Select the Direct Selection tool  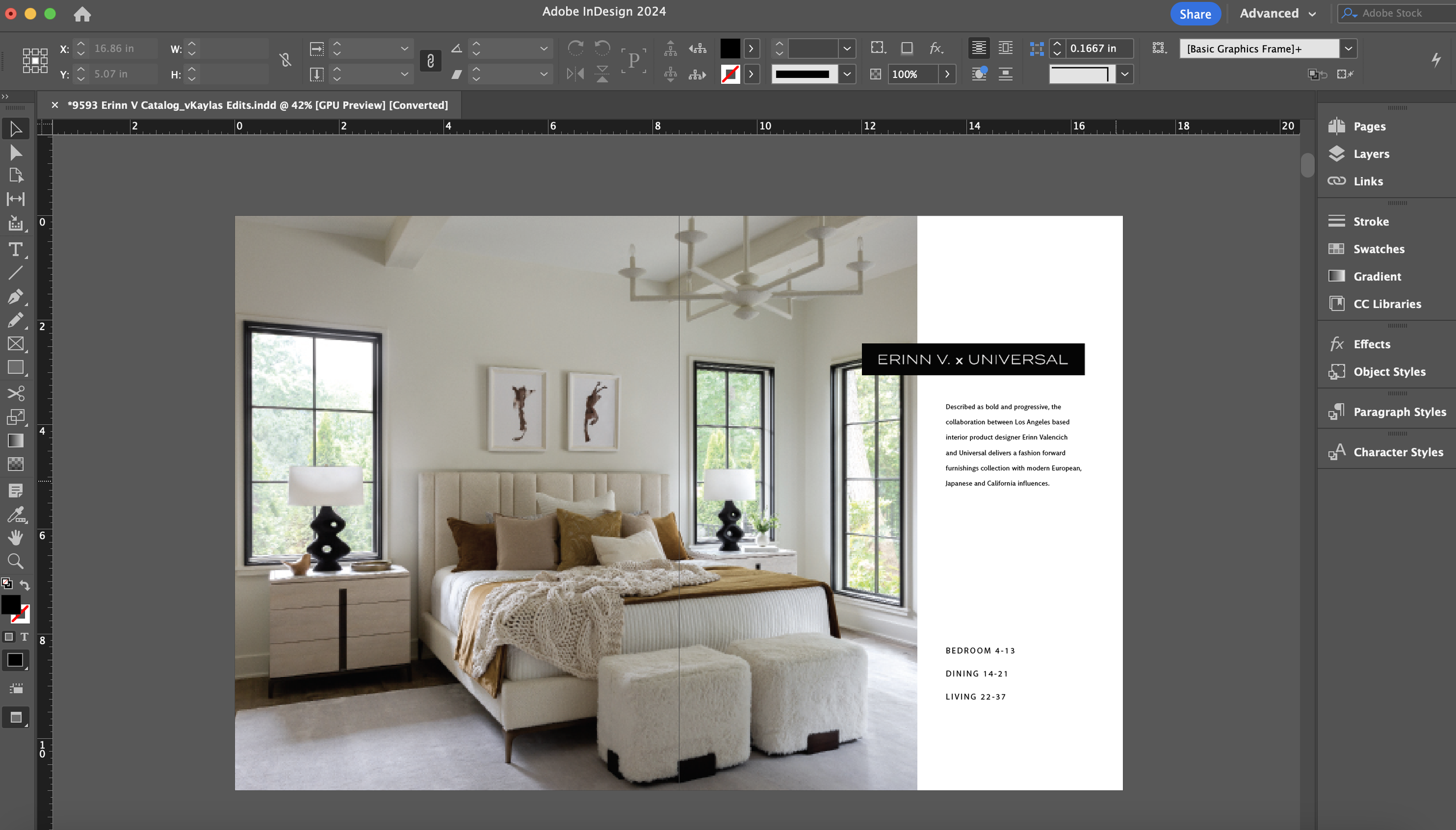click(16, 153)
